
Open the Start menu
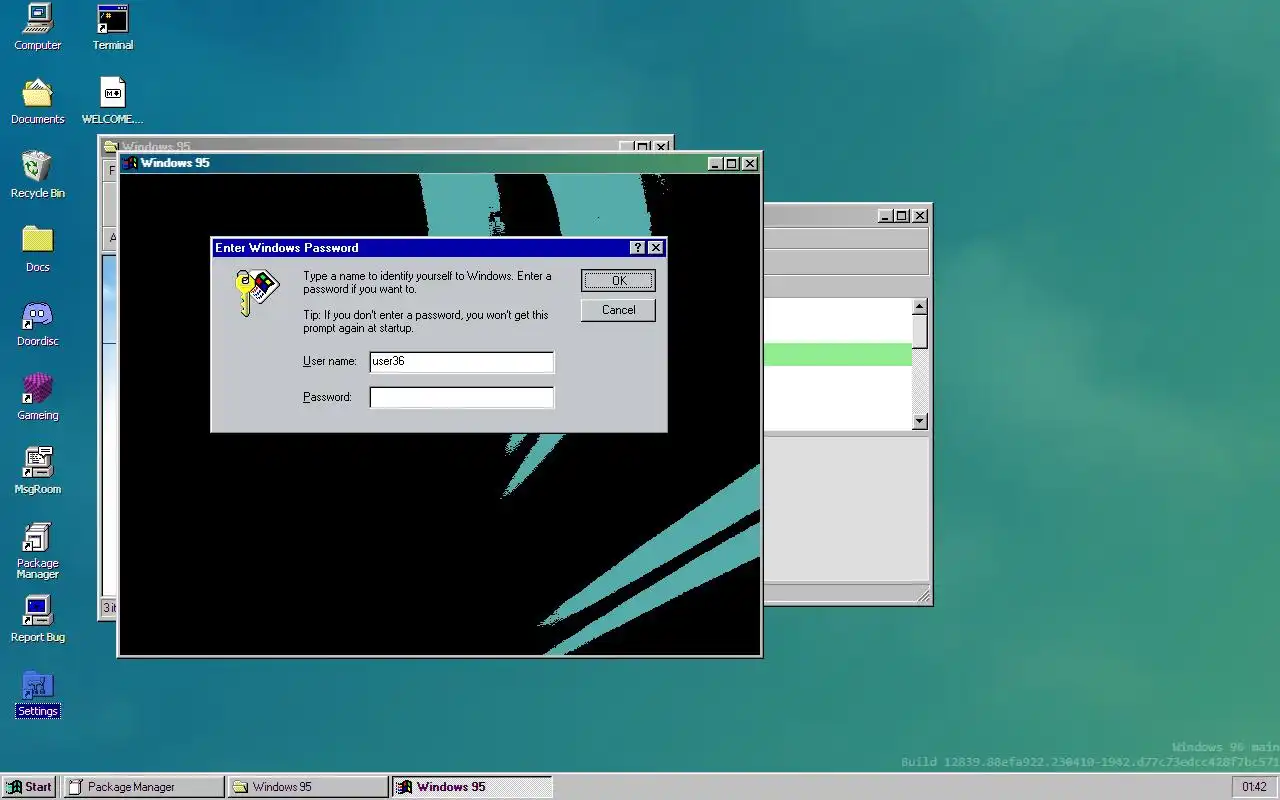(29, 787)
